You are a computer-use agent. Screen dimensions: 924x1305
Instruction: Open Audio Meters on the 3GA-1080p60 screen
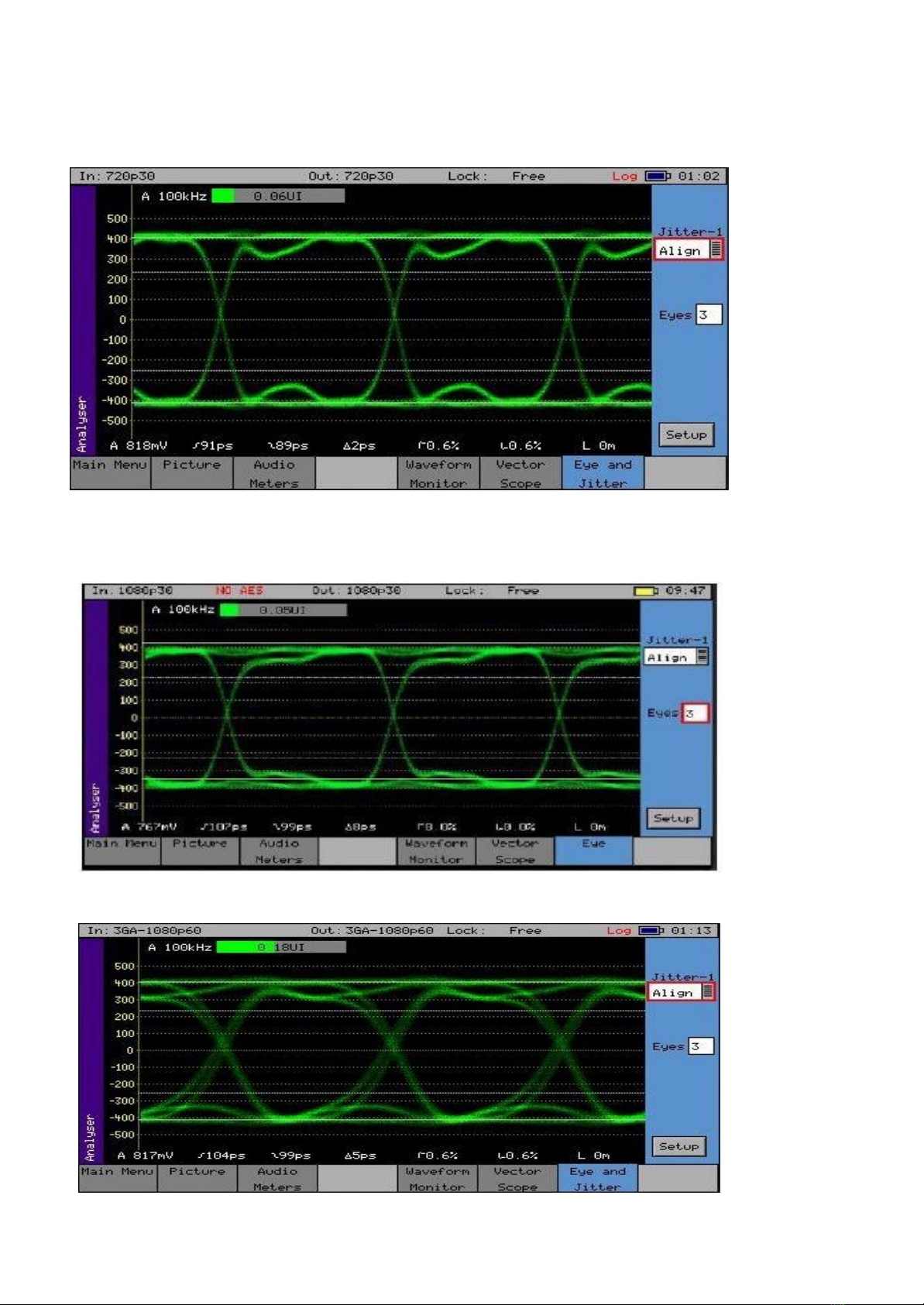[277, 1178]
